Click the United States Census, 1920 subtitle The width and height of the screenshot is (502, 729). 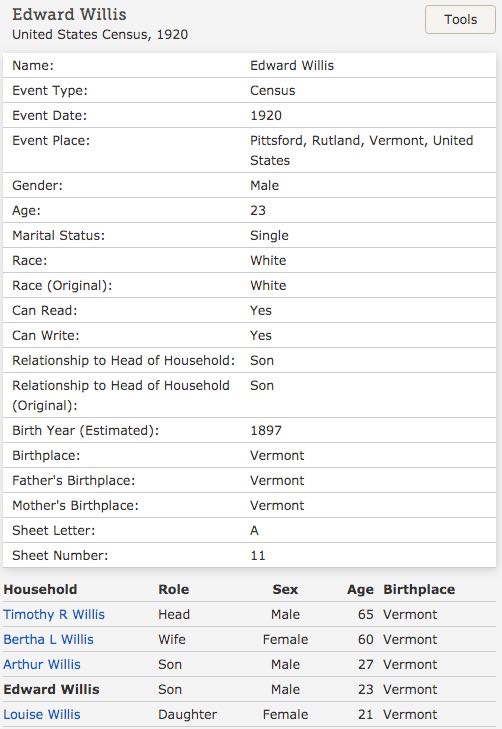pyautogui.click(x=100, y=34)
